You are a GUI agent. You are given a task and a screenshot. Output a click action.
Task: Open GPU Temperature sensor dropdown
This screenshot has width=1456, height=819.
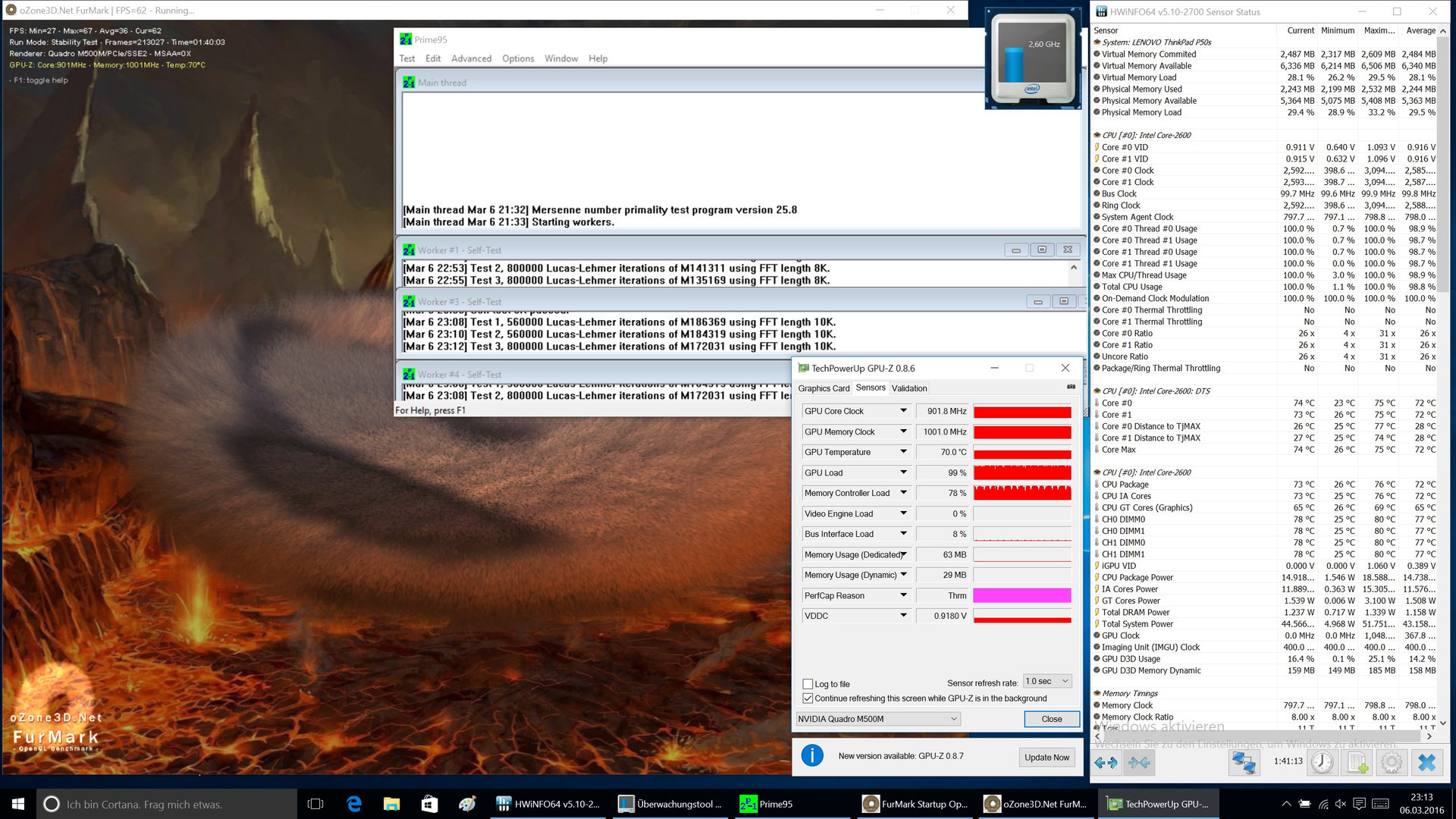click(903, 452)
